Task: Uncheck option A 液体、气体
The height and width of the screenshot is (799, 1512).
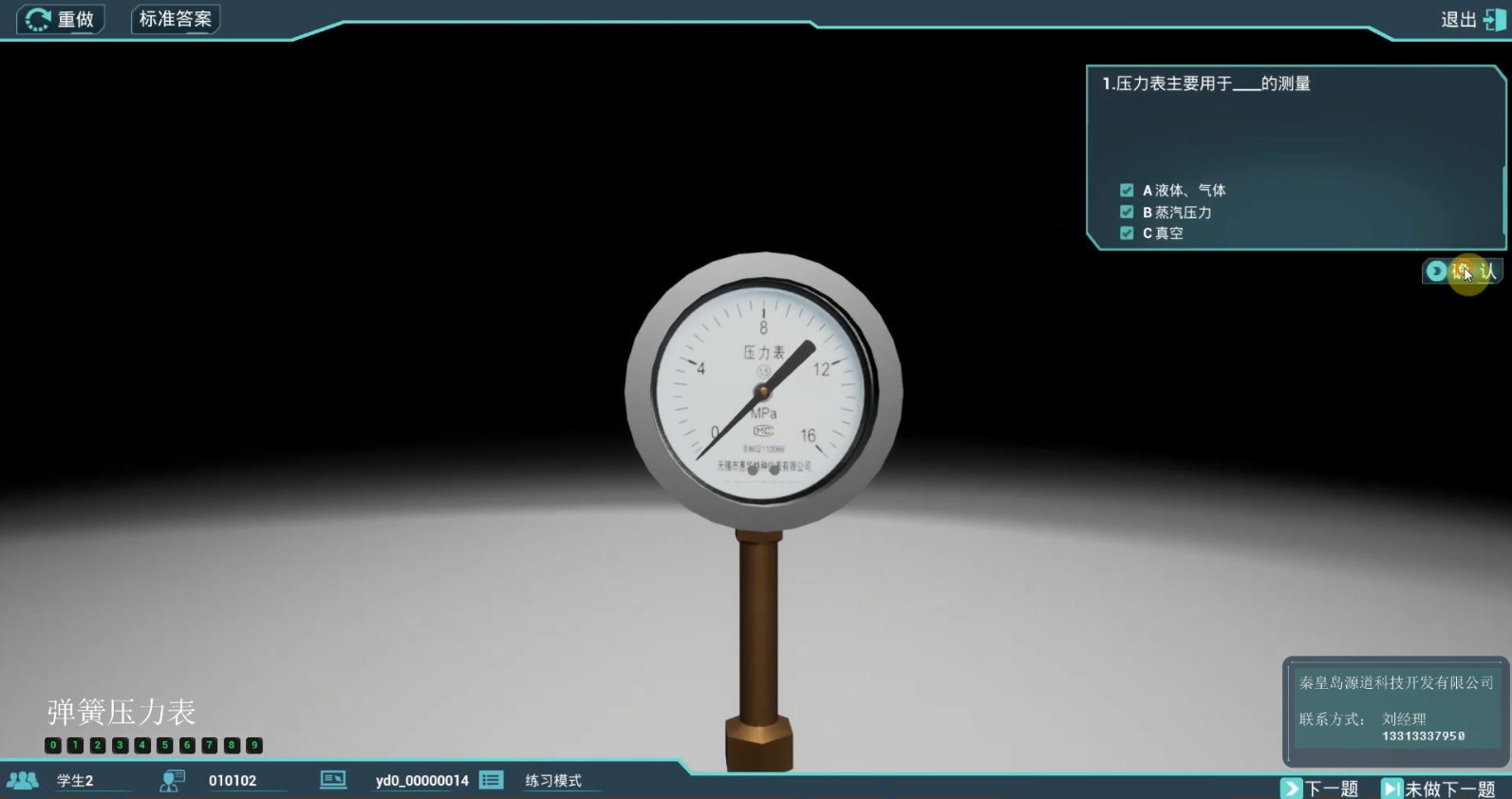Action: [x=1127, y=191]
